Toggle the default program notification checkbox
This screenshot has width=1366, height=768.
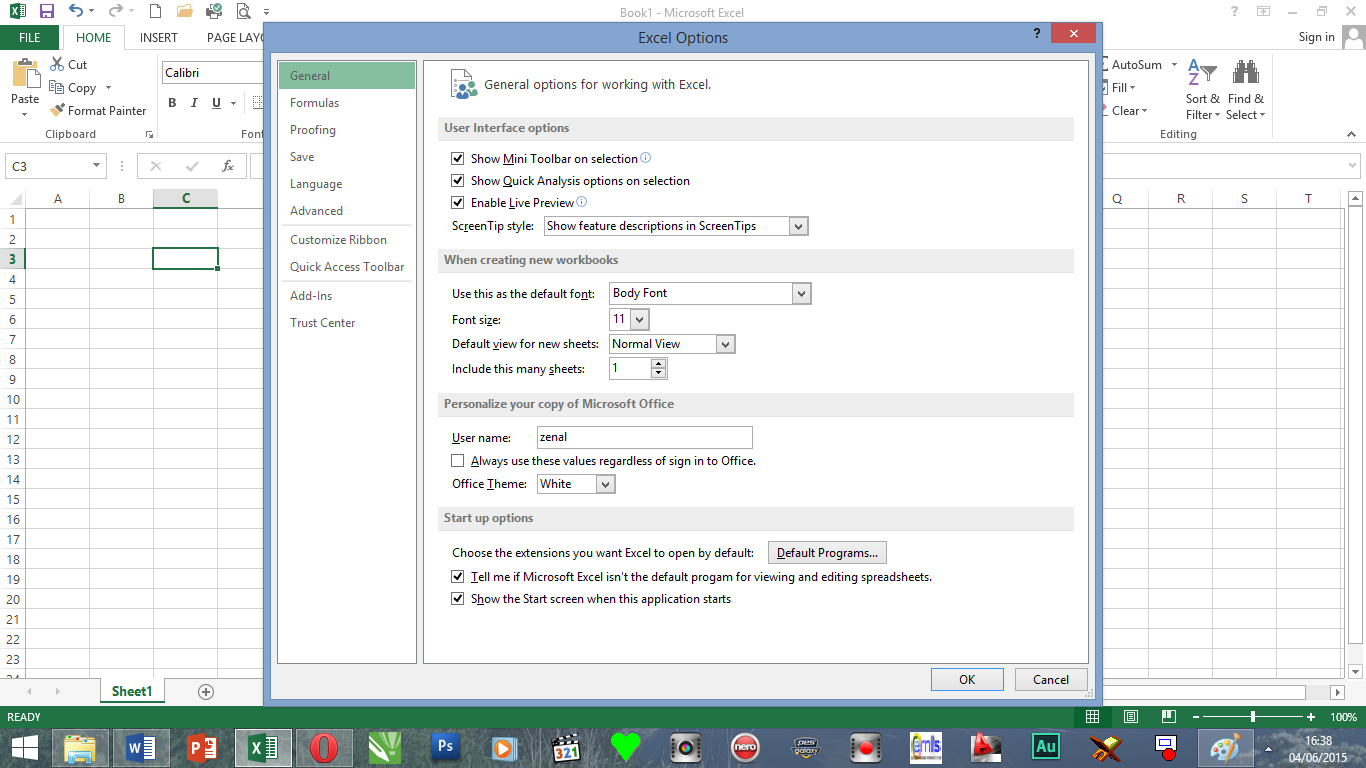click(458, 577)
